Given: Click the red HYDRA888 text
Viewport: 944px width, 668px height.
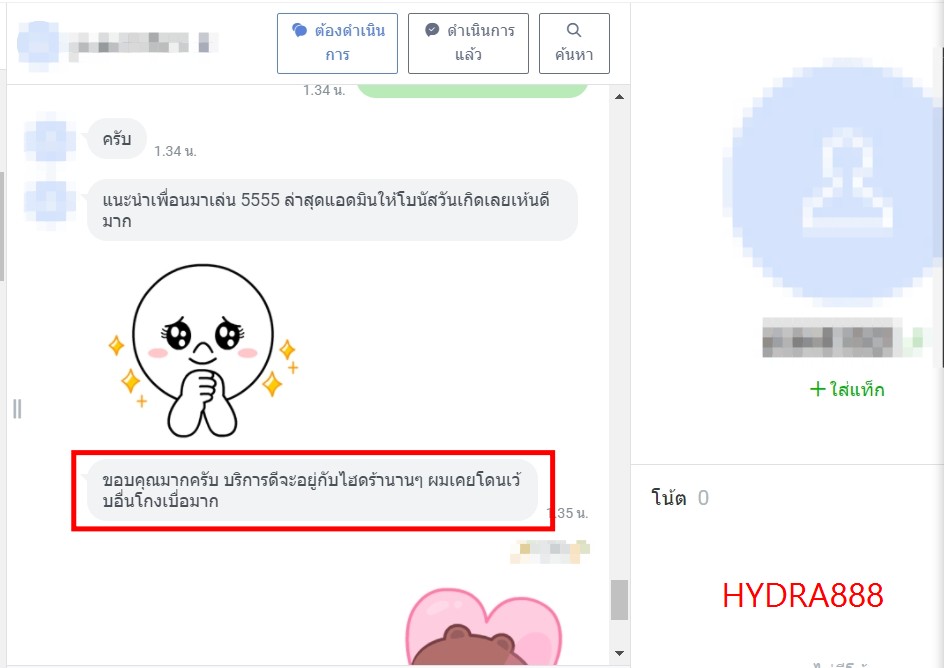Looking at the screenshot, I should (802, 596).
